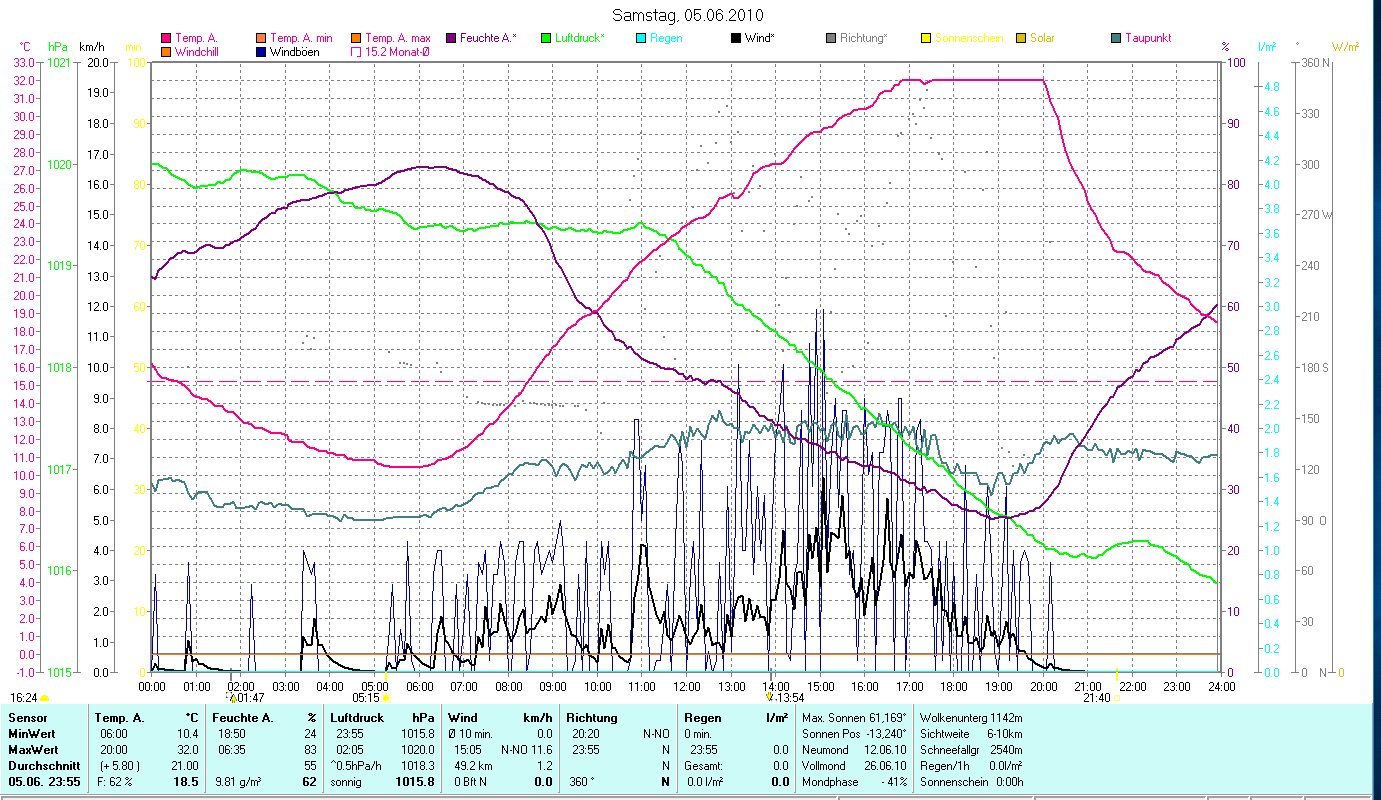1381x800 pixels.
Task: Click the Durchschnitt row label
Action: [x=39, y=765]
